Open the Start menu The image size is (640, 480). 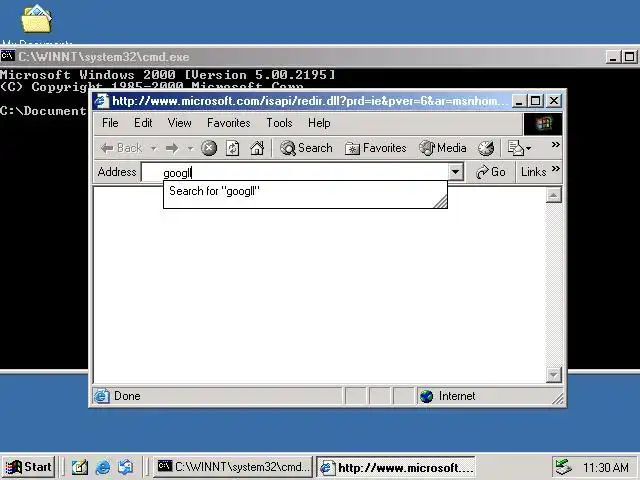click(x=28, y=467)
